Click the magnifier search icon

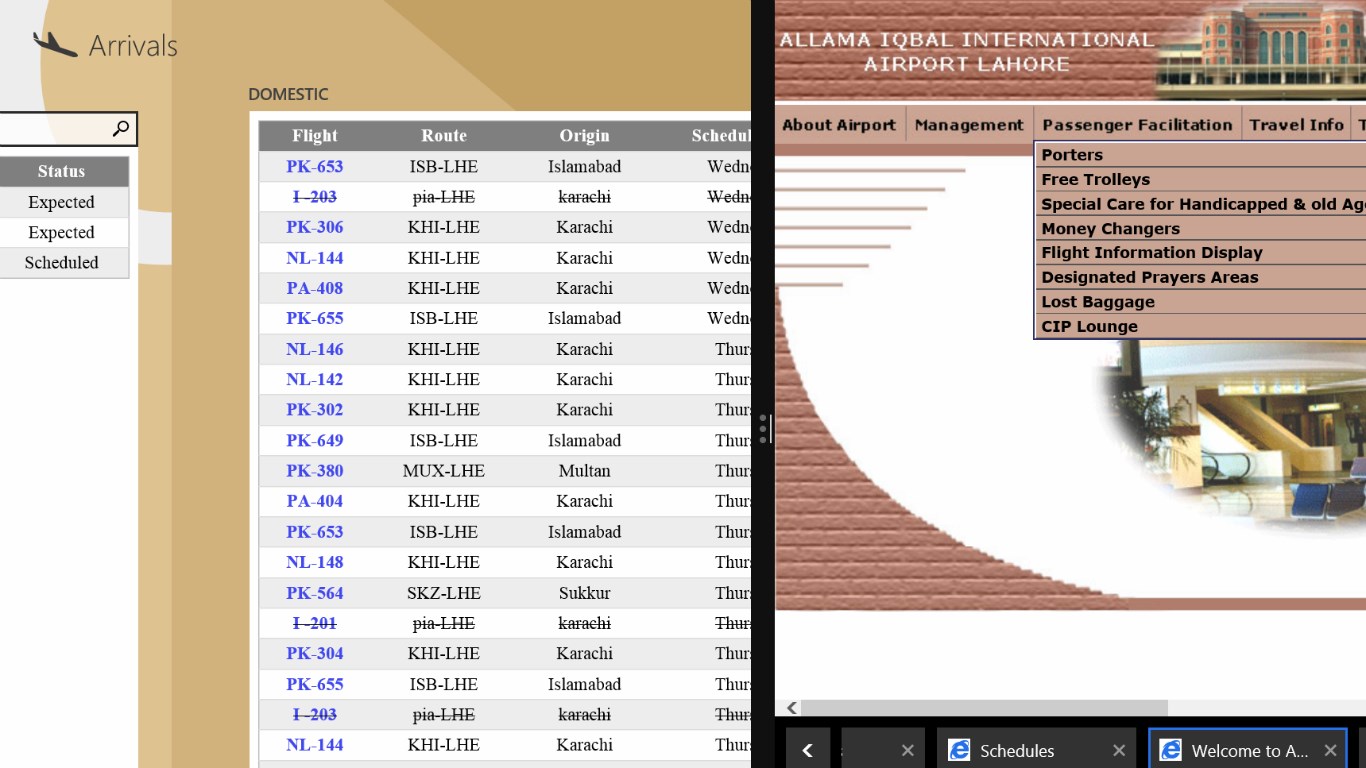point(120,129)
